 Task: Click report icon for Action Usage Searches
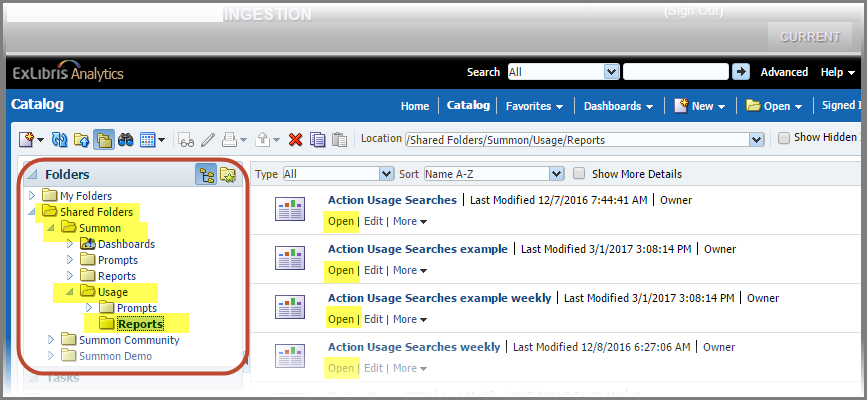(290, 209)
